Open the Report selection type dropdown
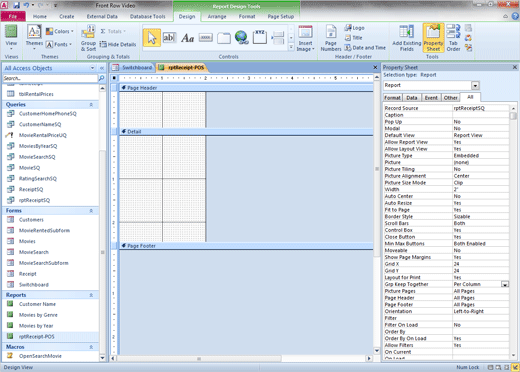Viewport: 520px width, 372px height. pyautogui.click(x=475, y=85)
